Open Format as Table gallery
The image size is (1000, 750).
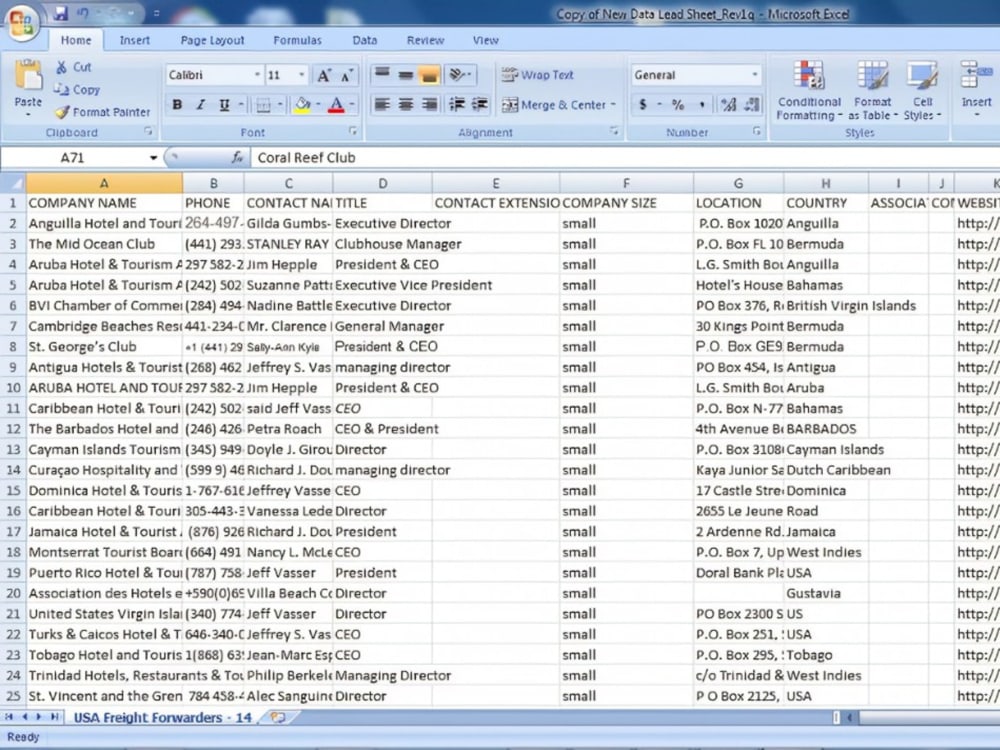[x=872, y=90]
